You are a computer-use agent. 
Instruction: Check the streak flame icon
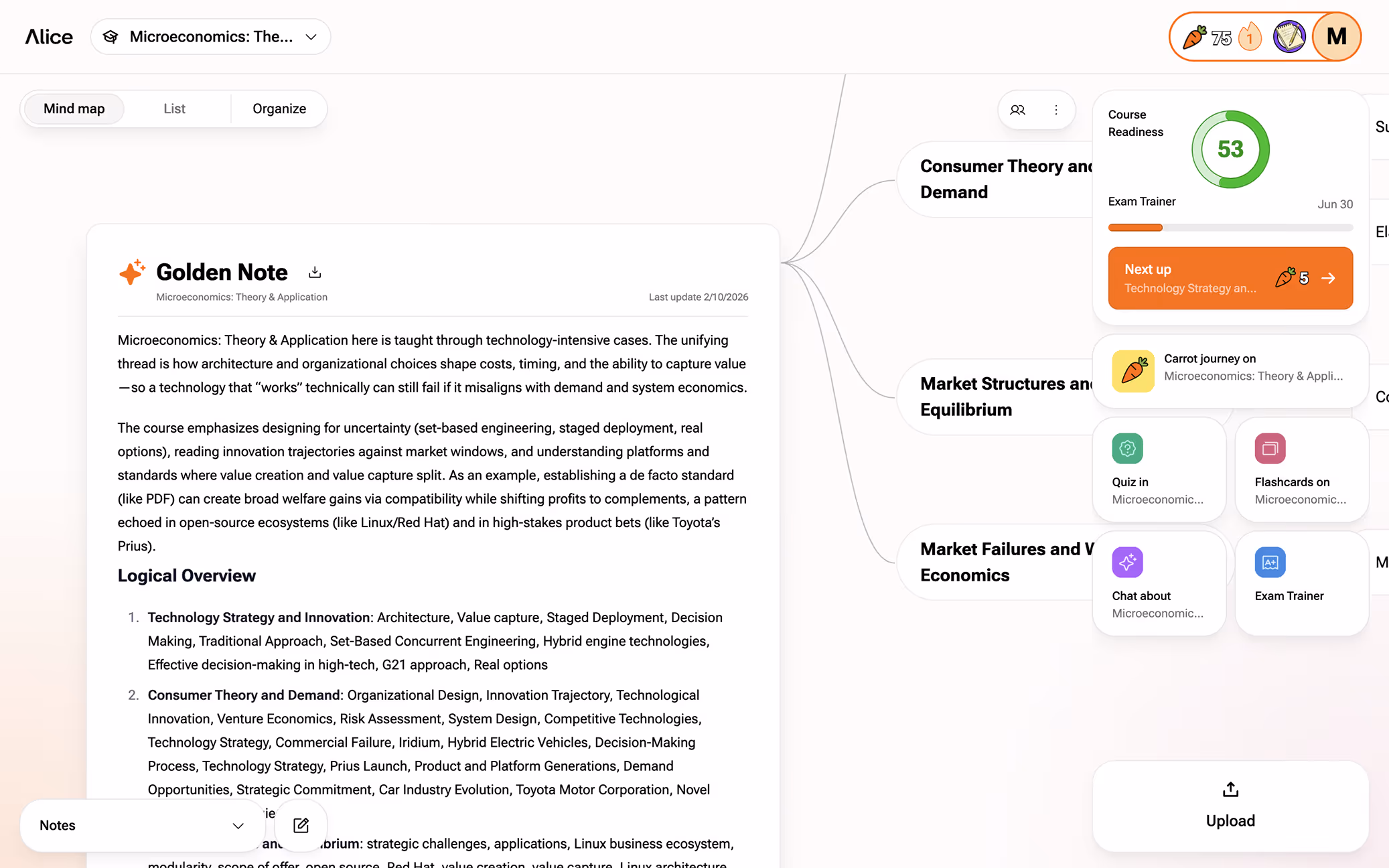coord(1250,37)
